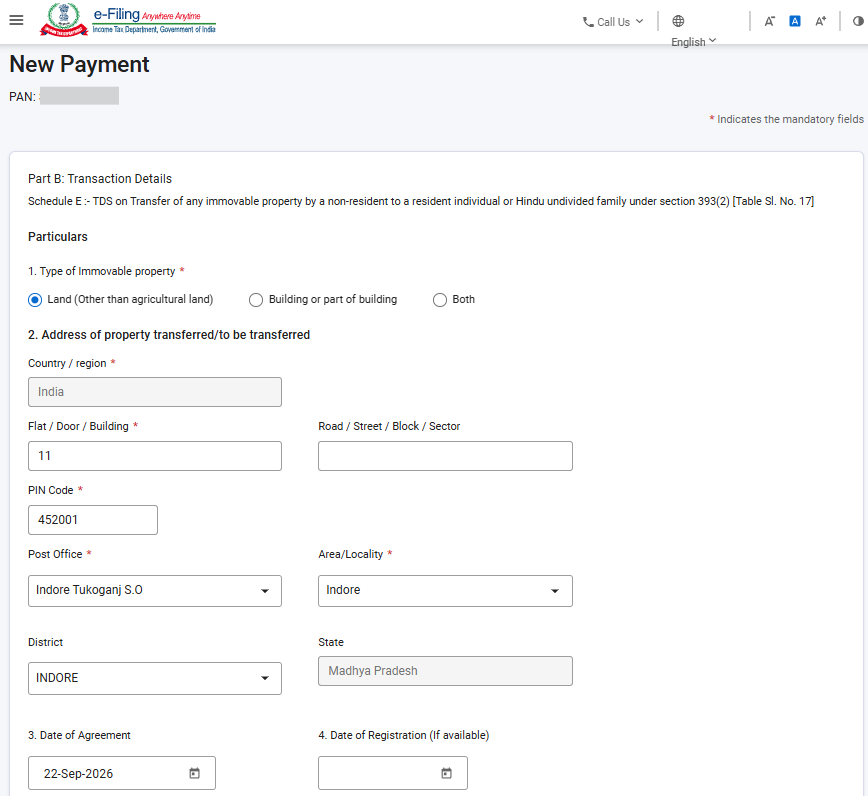Toggle the high contrast mode icon

pyautogui.click(x=858, y=22)
